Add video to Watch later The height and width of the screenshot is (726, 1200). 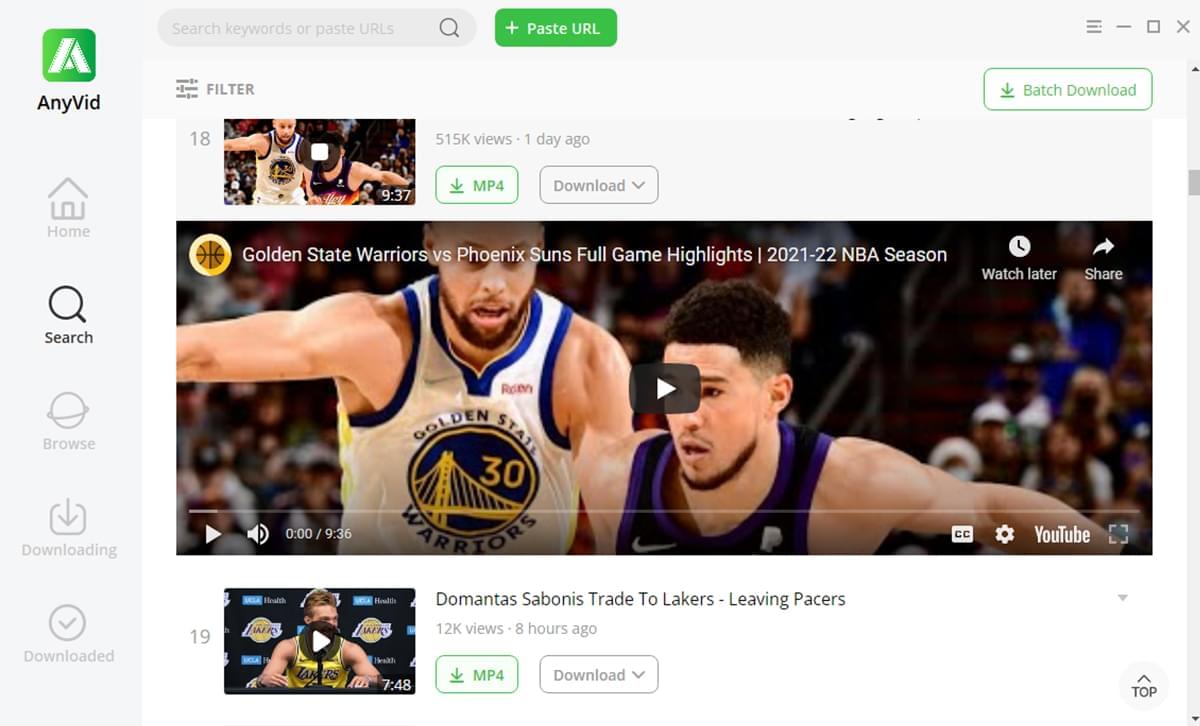click(x=1019, y=258)
